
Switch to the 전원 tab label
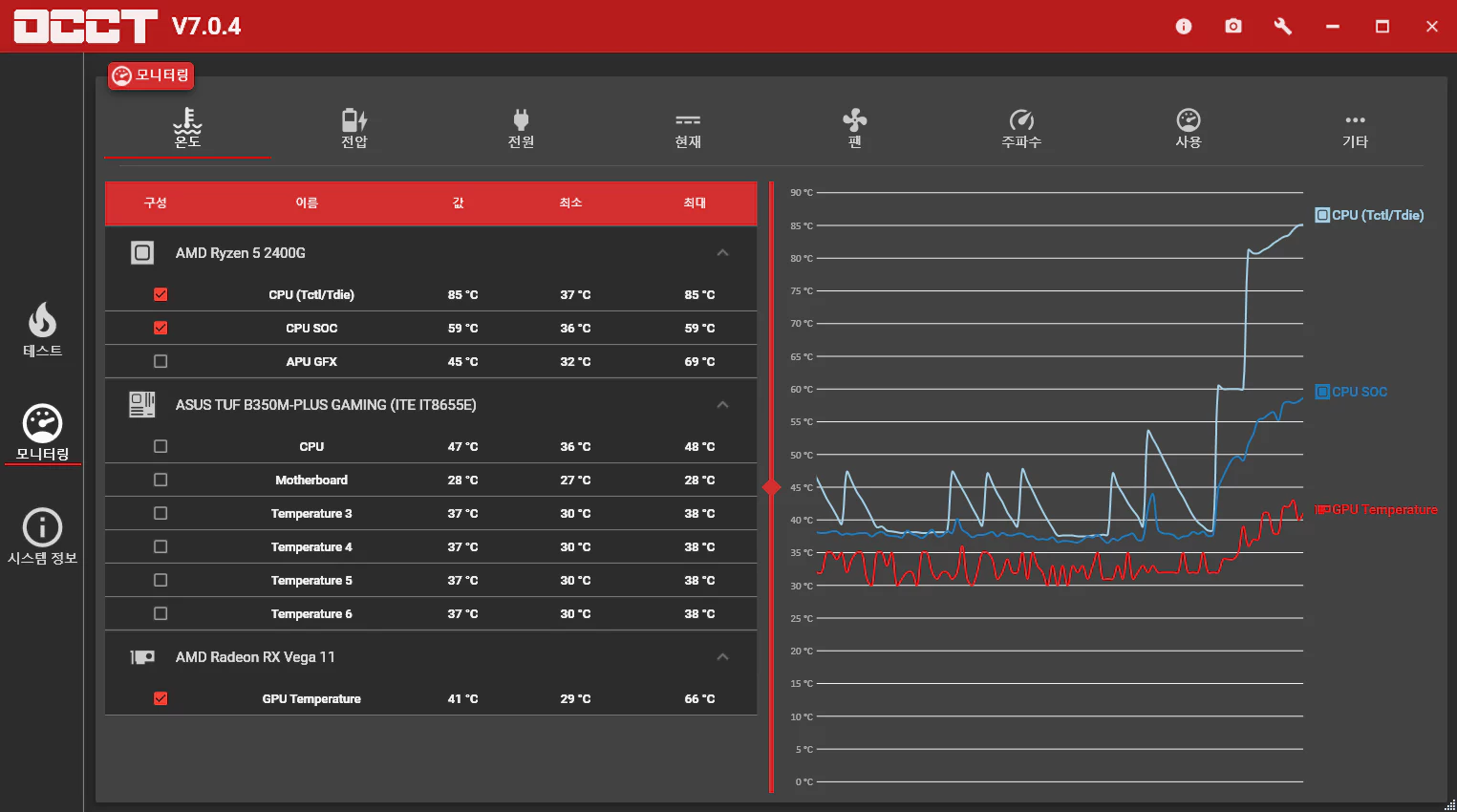[x=521, y=141]
